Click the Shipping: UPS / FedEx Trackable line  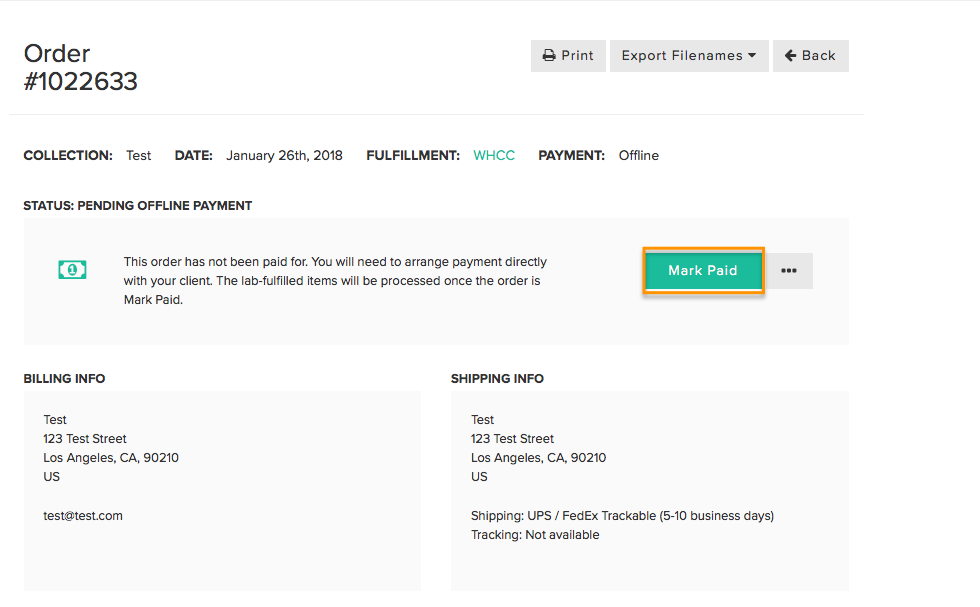pos(622,516)
